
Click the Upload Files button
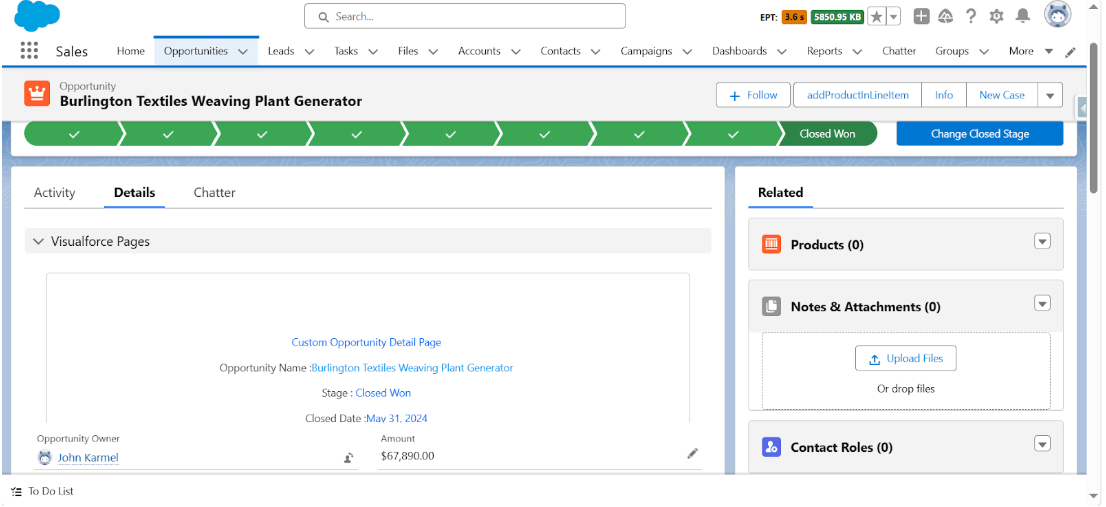coord(905,358)
